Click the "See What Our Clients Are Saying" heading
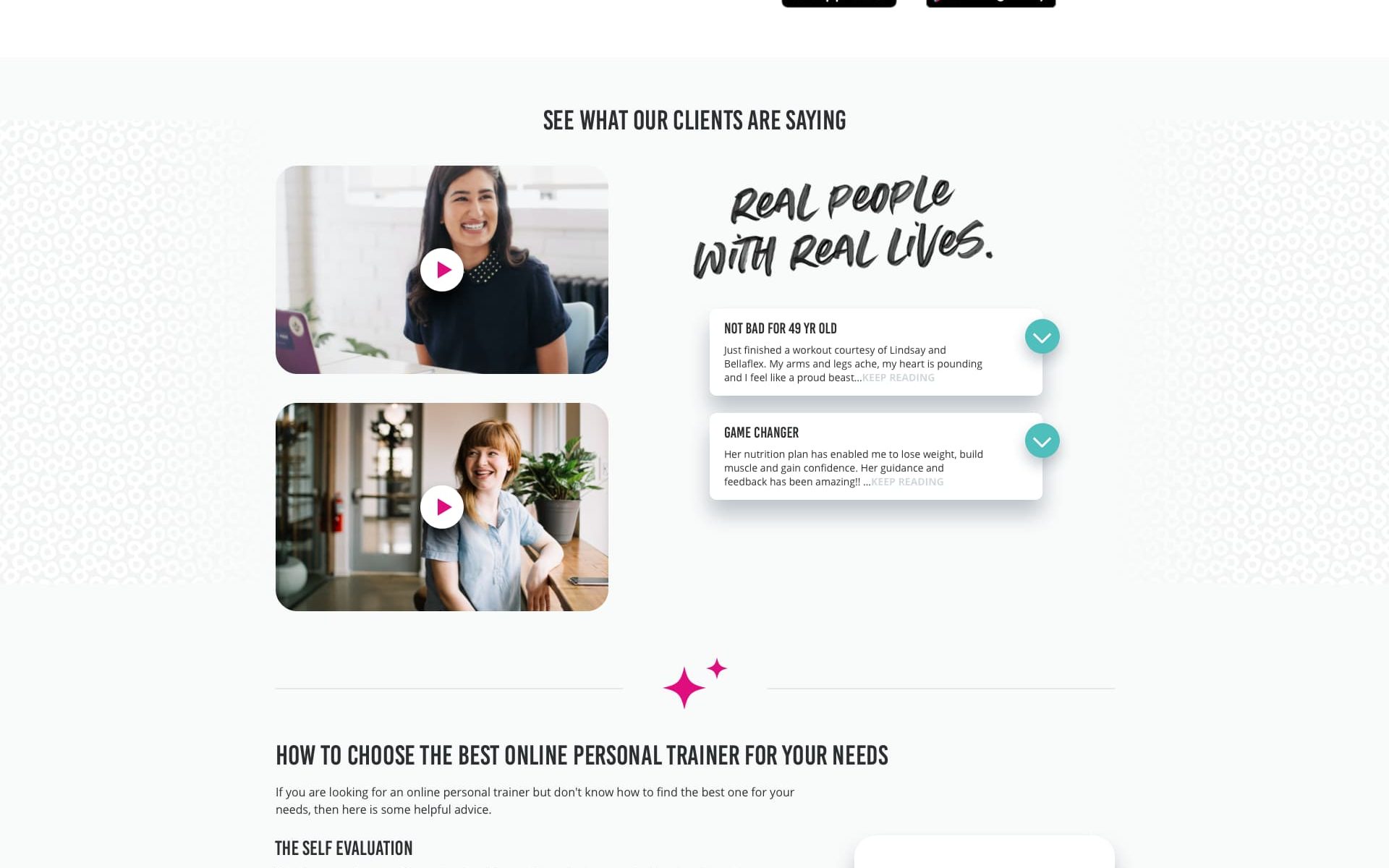 coord(694,120)
